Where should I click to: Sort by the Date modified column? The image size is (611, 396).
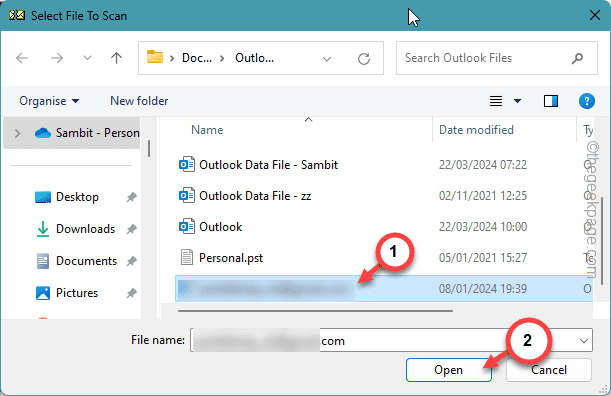[476, 130]
